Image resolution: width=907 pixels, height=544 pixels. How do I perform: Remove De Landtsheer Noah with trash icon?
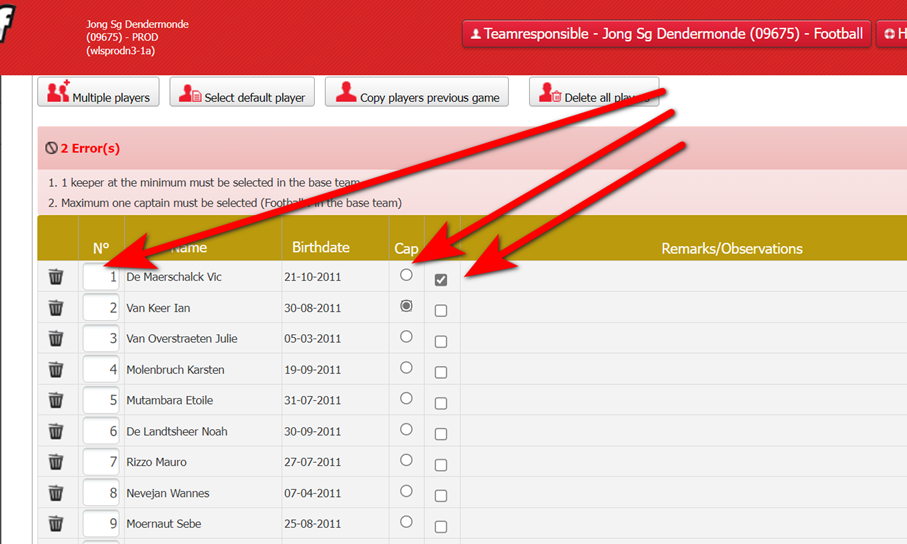[x=56, y=432]
